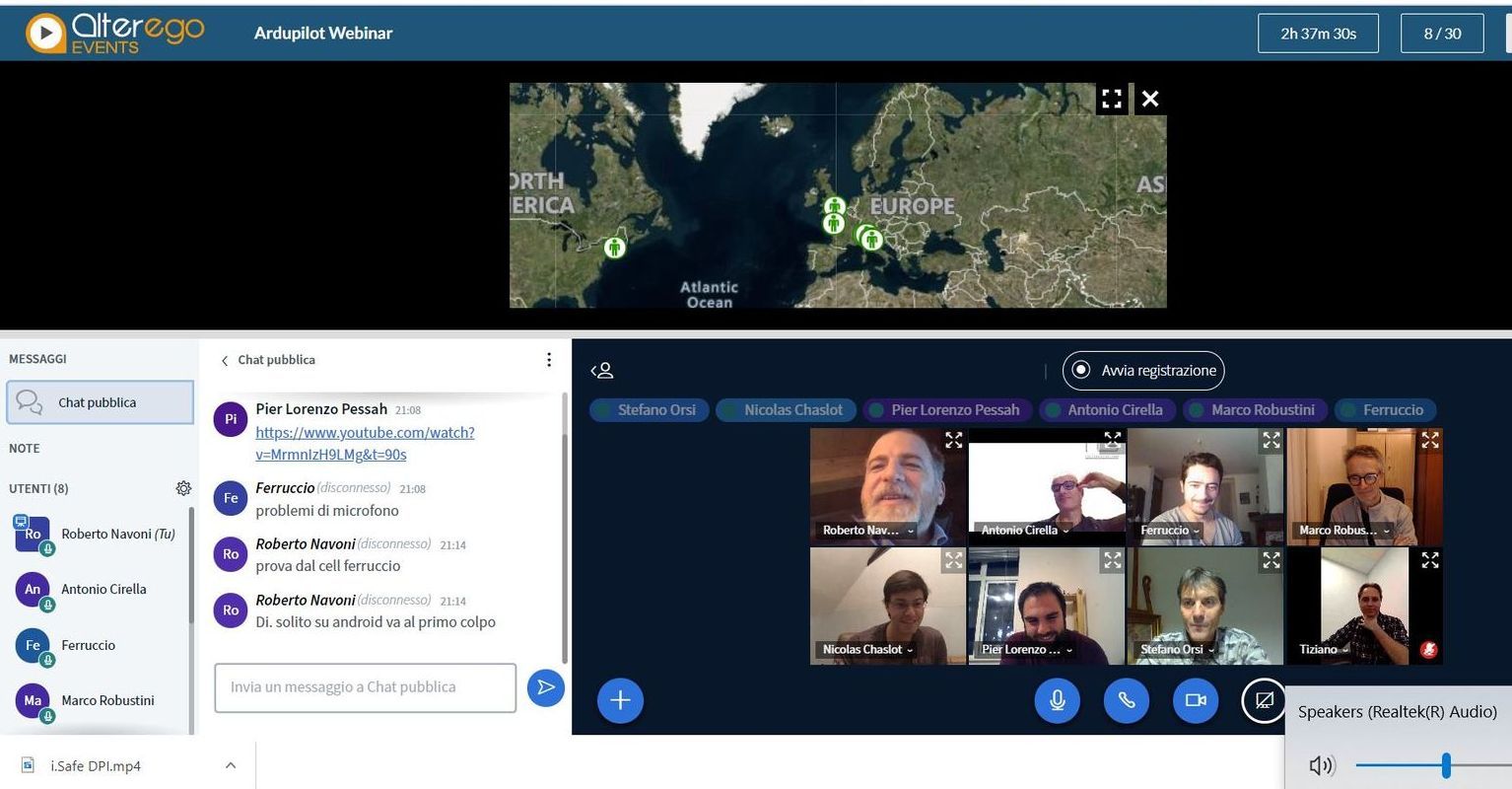Expand Roberto Navoni's video to fullscreen
This screenshot has width=1512, height=789.
click(x=953, y=441)
